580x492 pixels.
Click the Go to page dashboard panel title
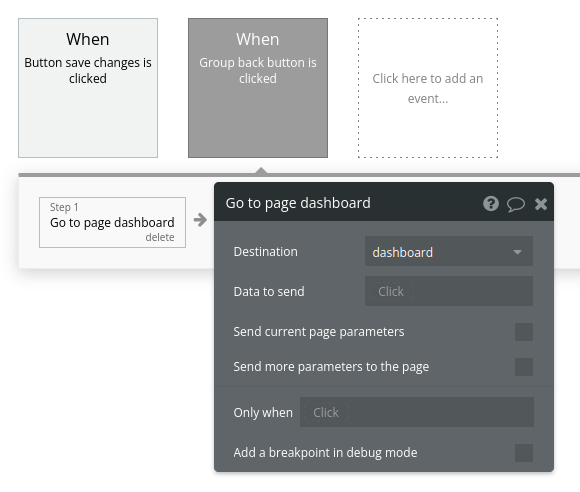(298, 203)
